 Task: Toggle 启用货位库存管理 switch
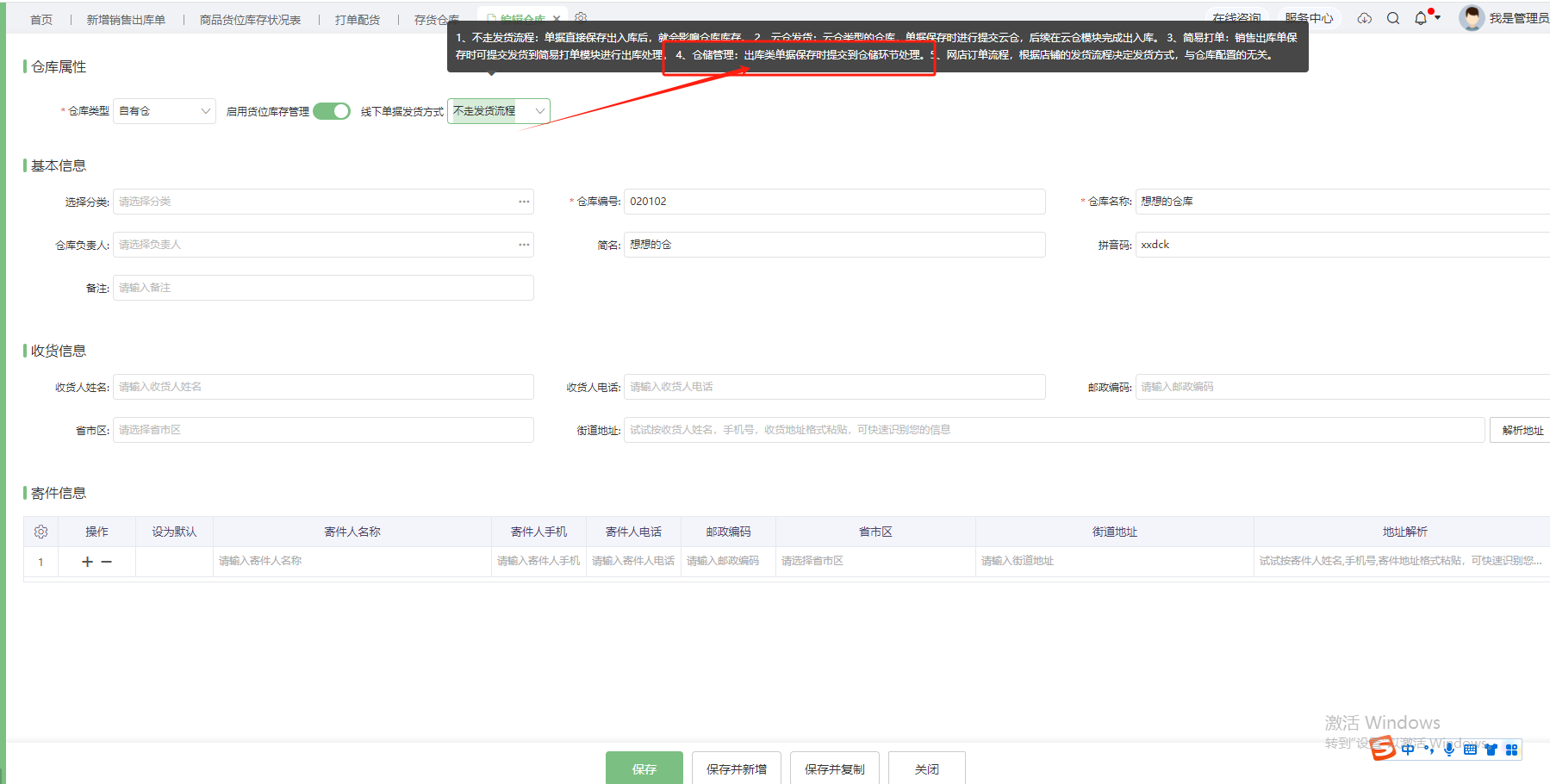332,111
